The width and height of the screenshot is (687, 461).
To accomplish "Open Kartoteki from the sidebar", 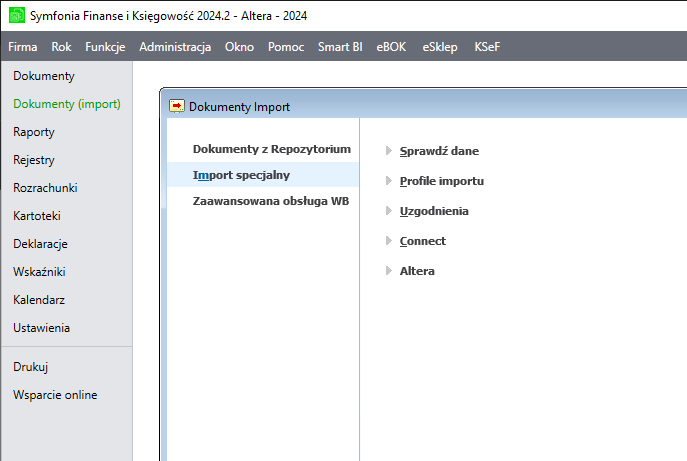I will (37, 216).
